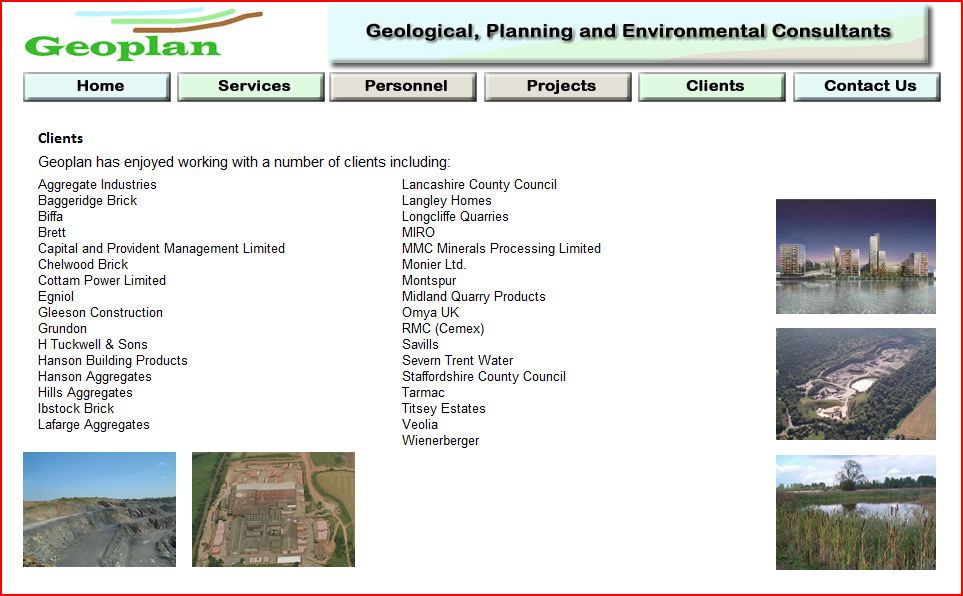
Task: Open the Home page
Action: 97,86
